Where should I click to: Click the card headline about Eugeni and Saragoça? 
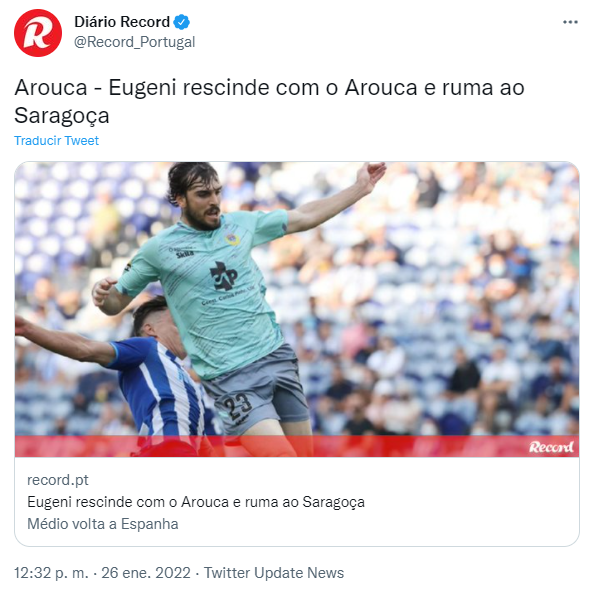click(x=196, y=502)
